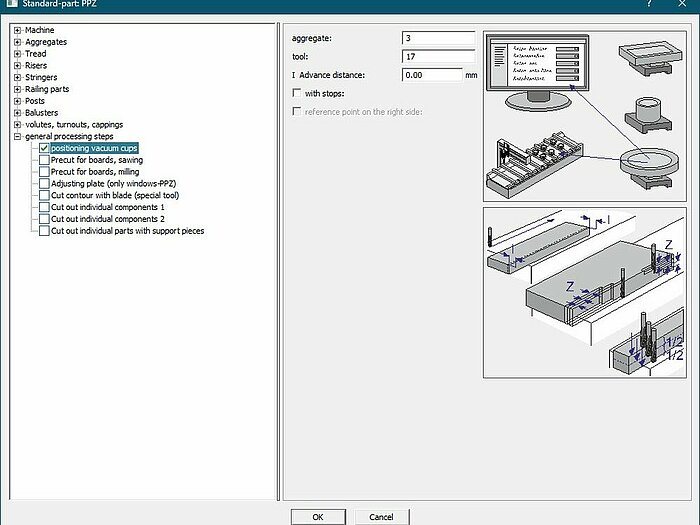This screenshot has height=525, width=700.
Task: Click the Cancel button
Action: pos(381,517)
